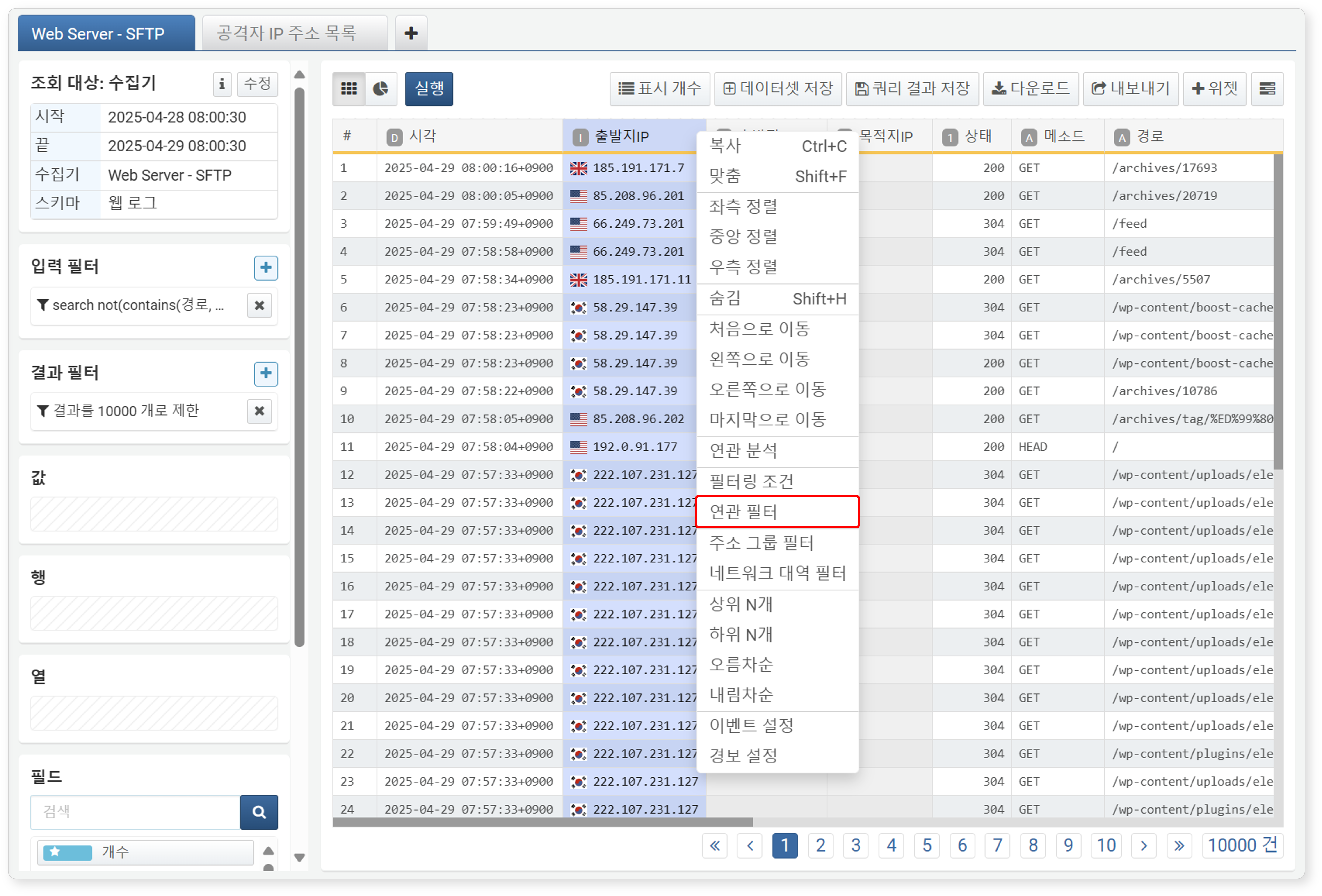The image size is (1322, 896).
Task: Click field list up arrow beside 개수
Action: click(269, 851)
